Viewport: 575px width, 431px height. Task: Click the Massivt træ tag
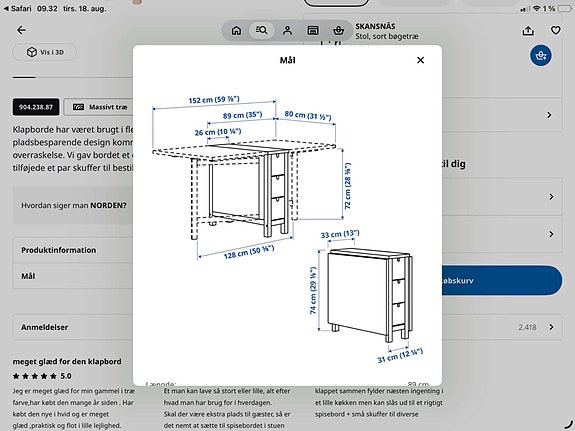click(x=98, y=107)
